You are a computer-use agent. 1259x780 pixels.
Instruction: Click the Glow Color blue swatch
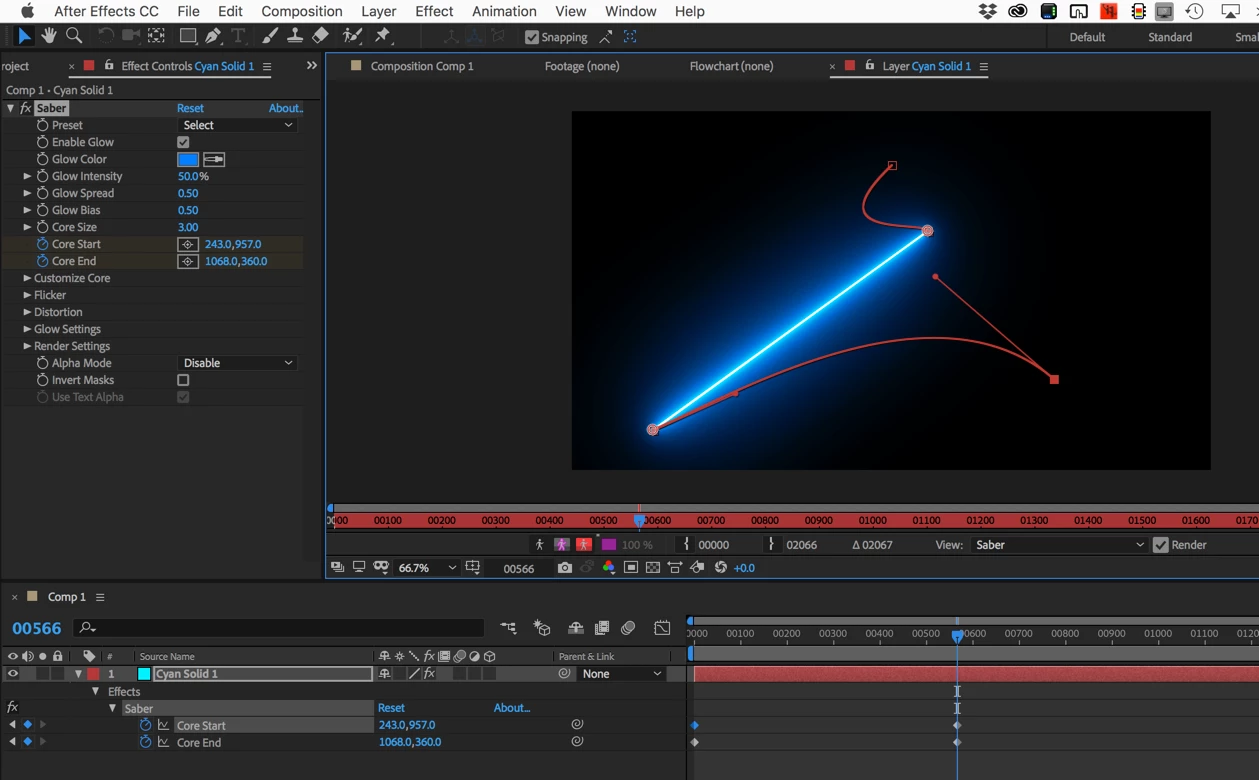tap(188, 159)
